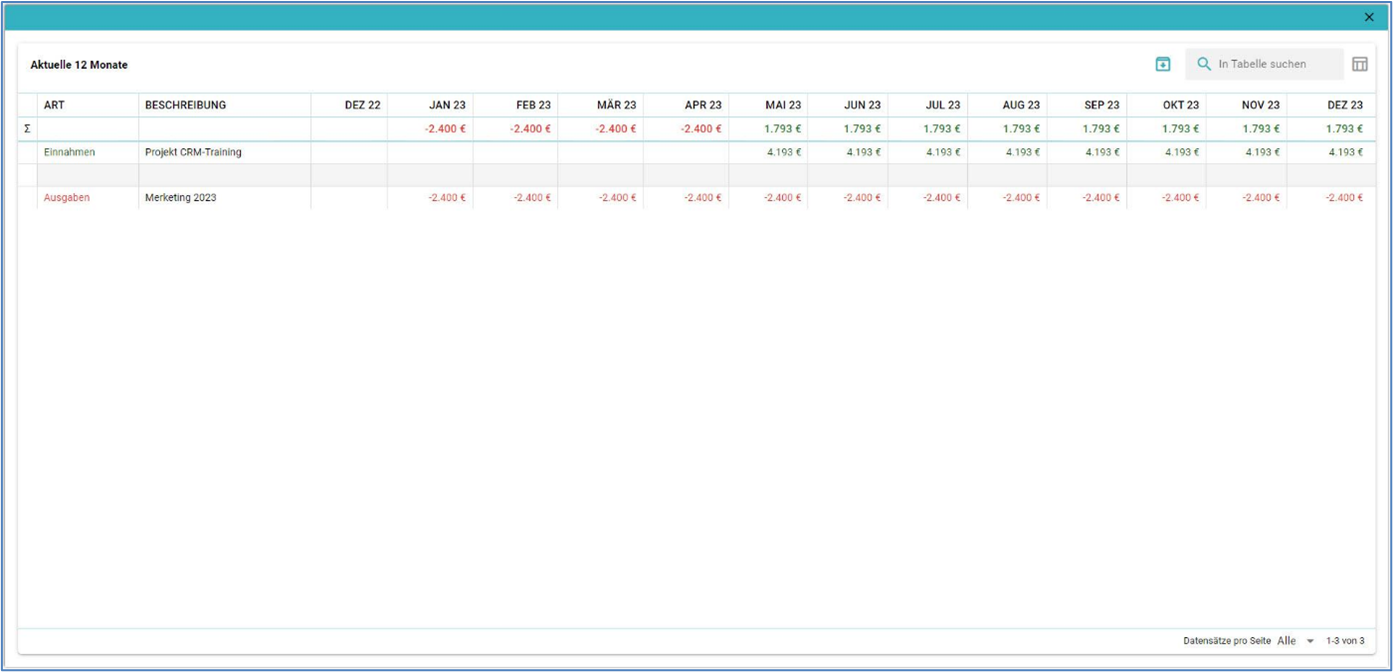
Task: Click the MAI 23 column header
Action: (783, 105)
